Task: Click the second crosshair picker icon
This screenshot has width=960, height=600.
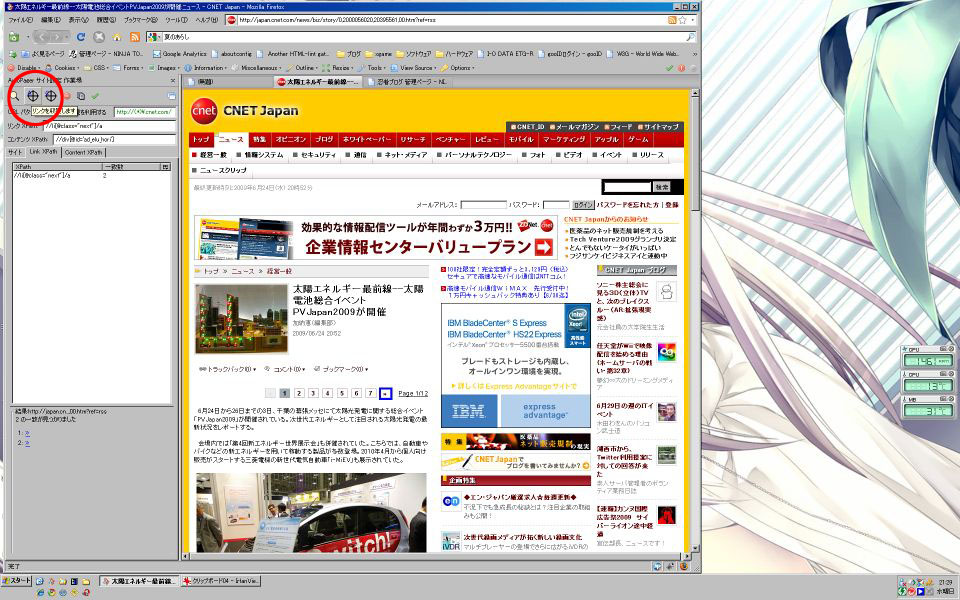Action: pos(51,96)
